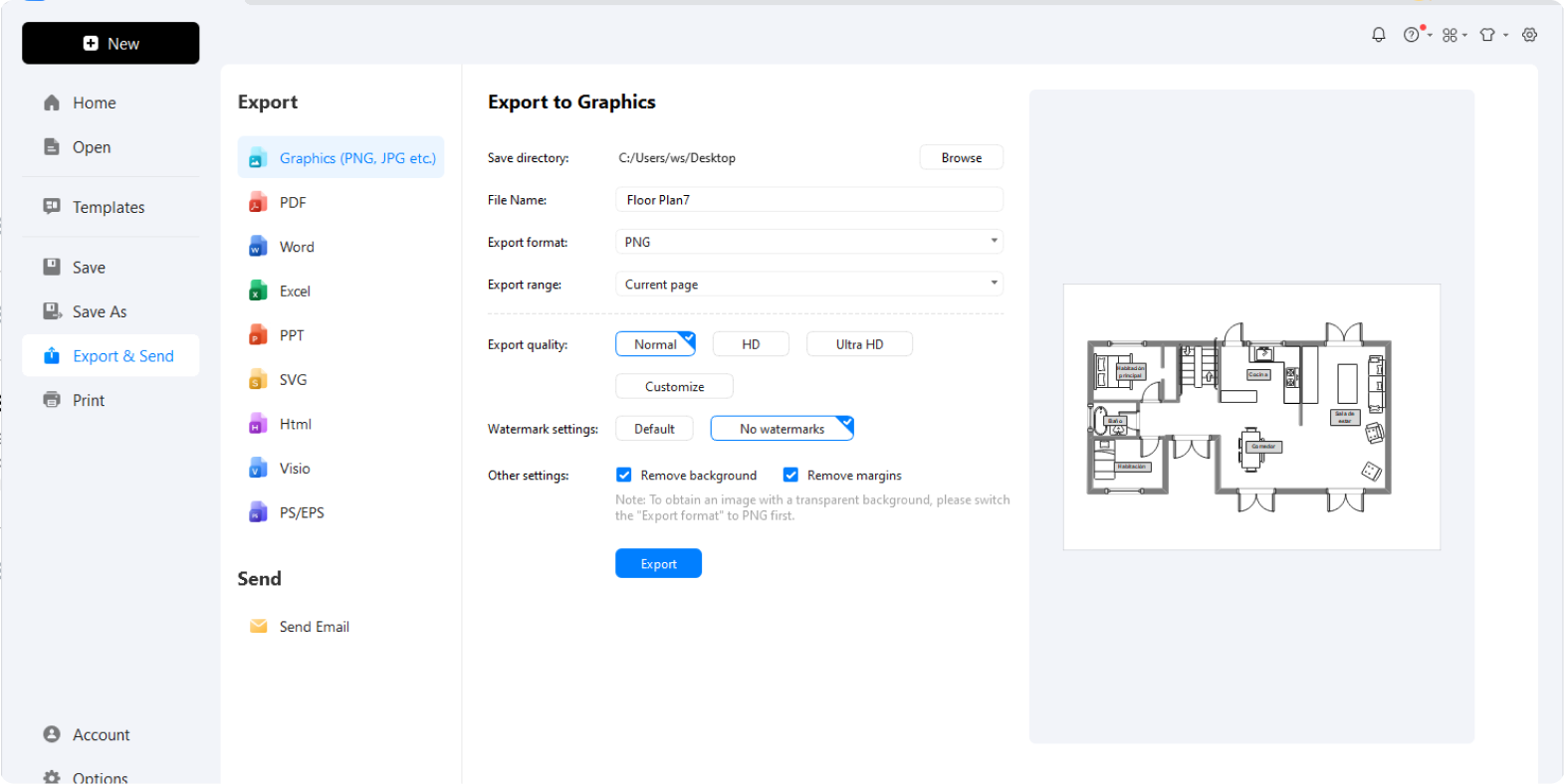
Task: Open the Templates menu item
Action: [x=109, y=207]
